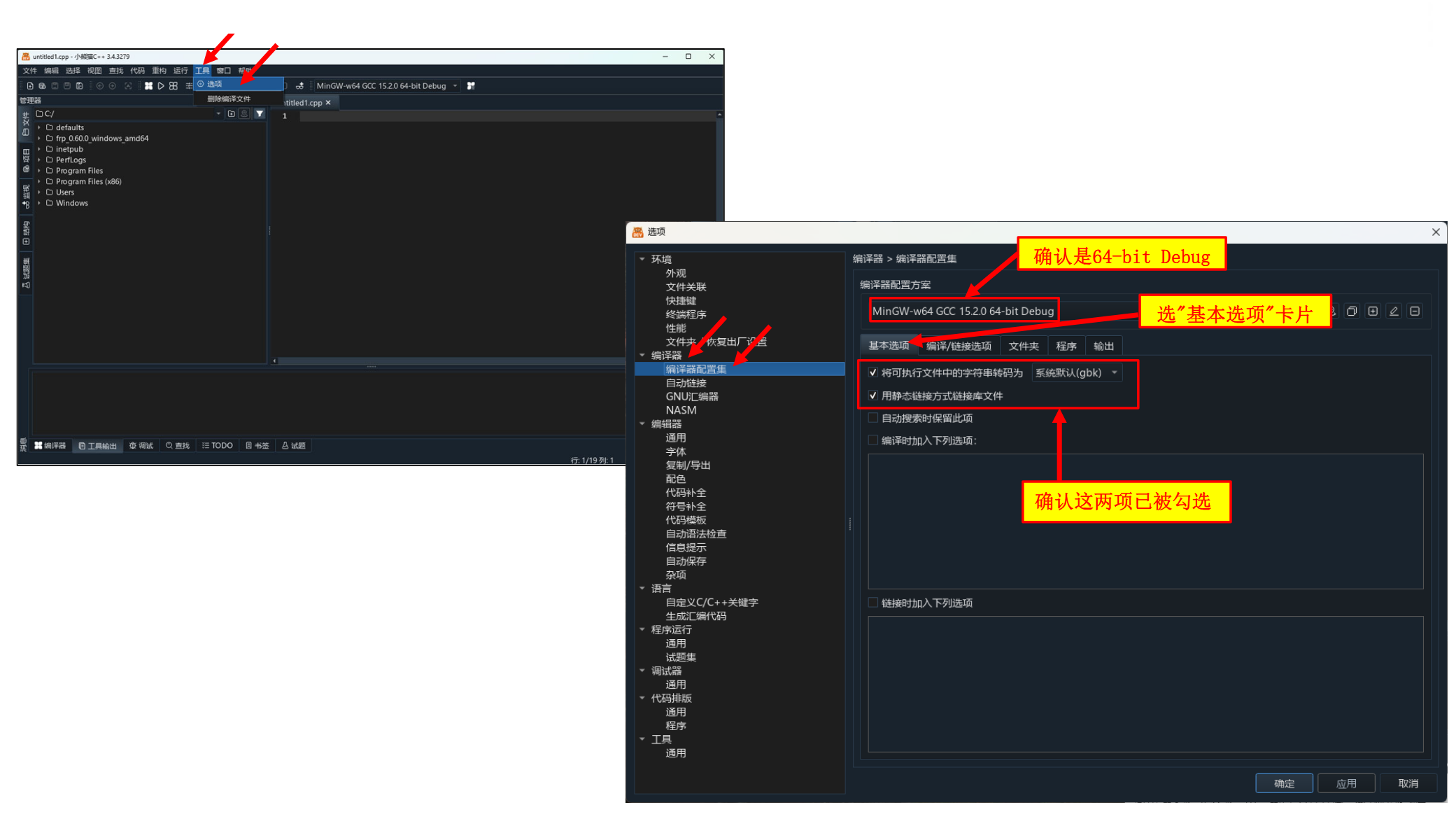Screen dimensions: 1456x840
Task: Select 自动链接 in the settings tree
Action: click(686, 383)
